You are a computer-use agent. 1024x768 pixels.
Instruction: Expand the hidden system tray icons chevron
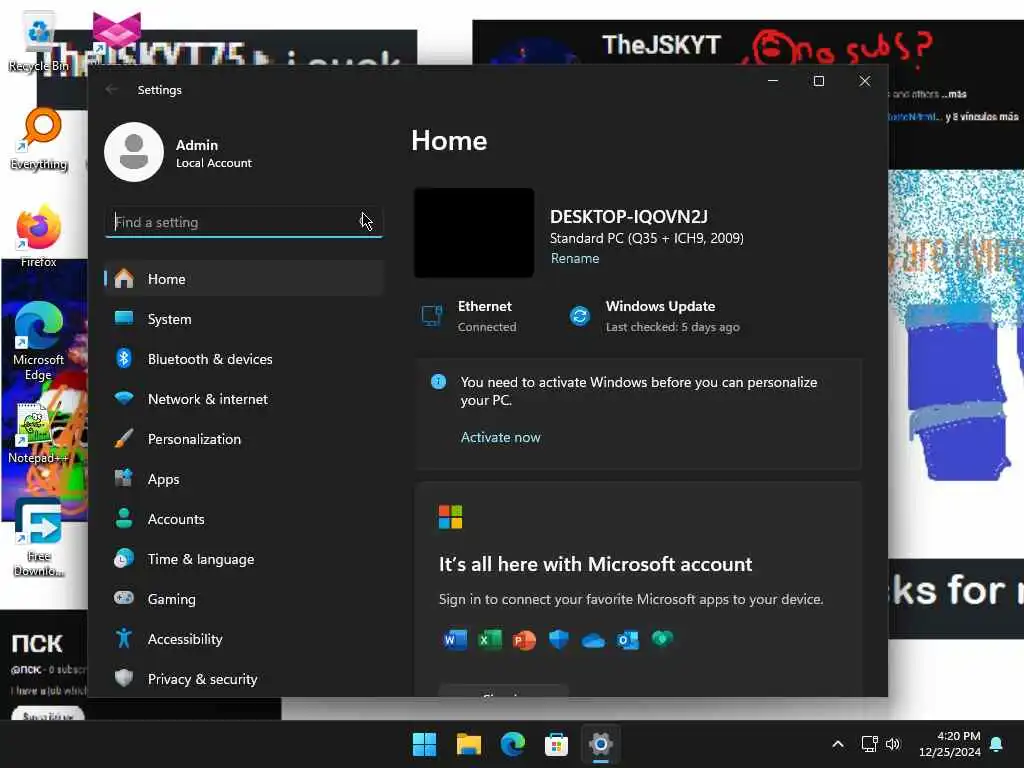pos(838,744)
